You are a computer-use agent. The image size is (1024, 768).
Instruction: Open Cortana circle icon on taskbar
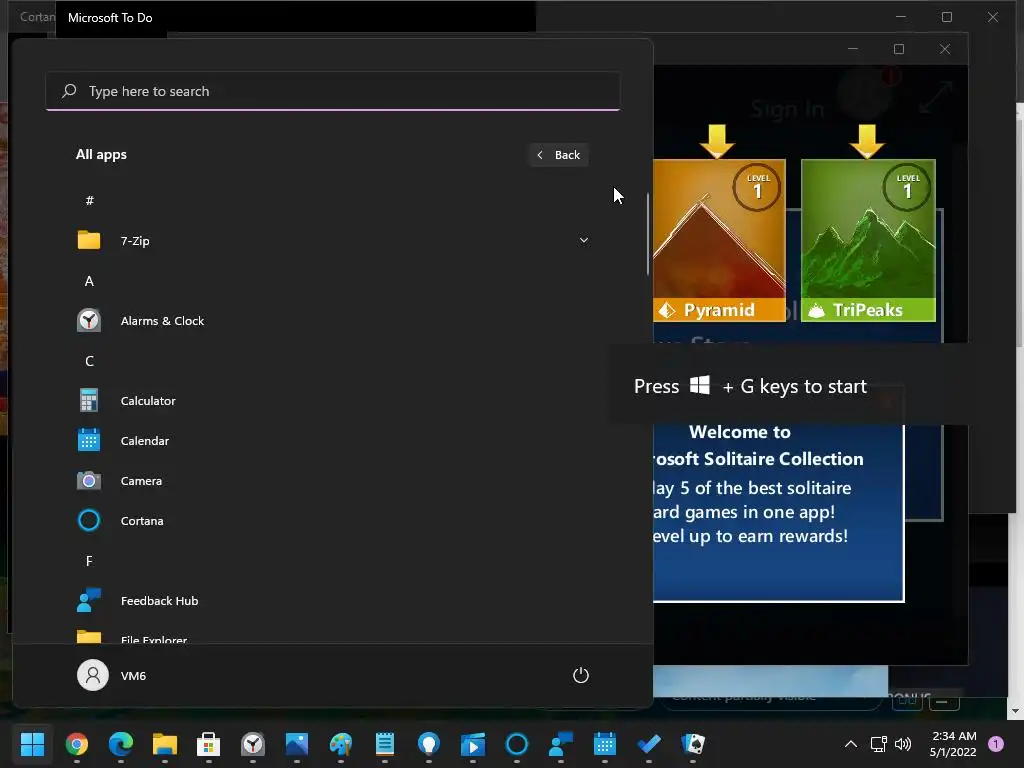(517, 743)
